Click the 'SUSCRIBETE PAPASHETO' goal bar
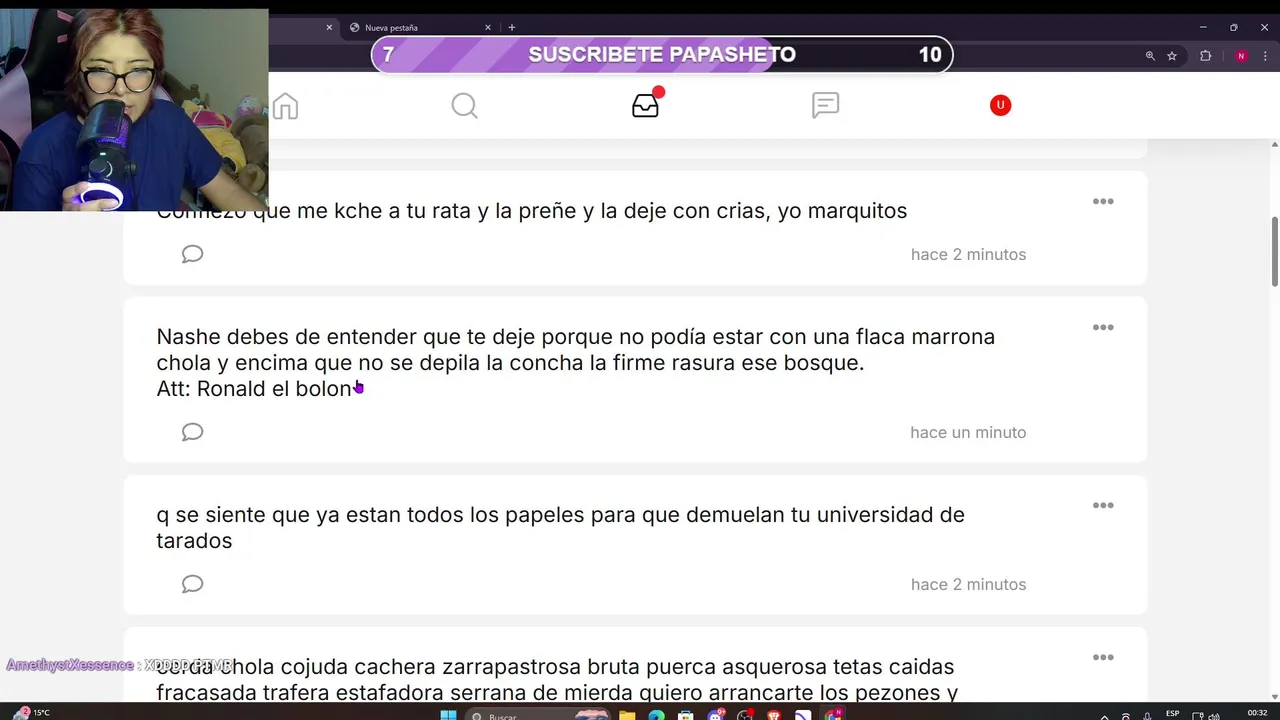 (x=662, y=55)
